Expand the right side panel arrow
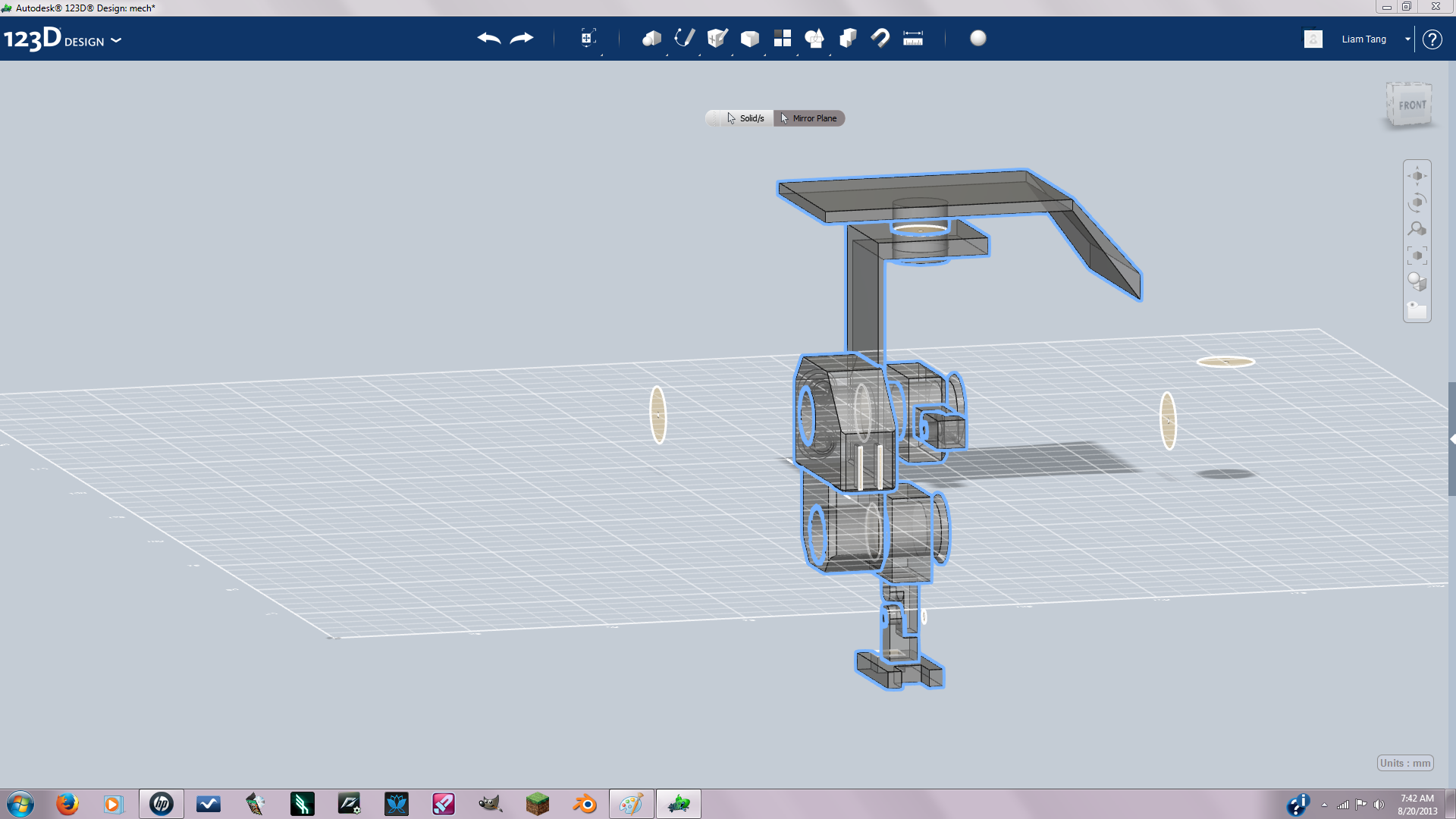Image resolution: width=1456 pixels, height=819 pixels. [1452, 439]
